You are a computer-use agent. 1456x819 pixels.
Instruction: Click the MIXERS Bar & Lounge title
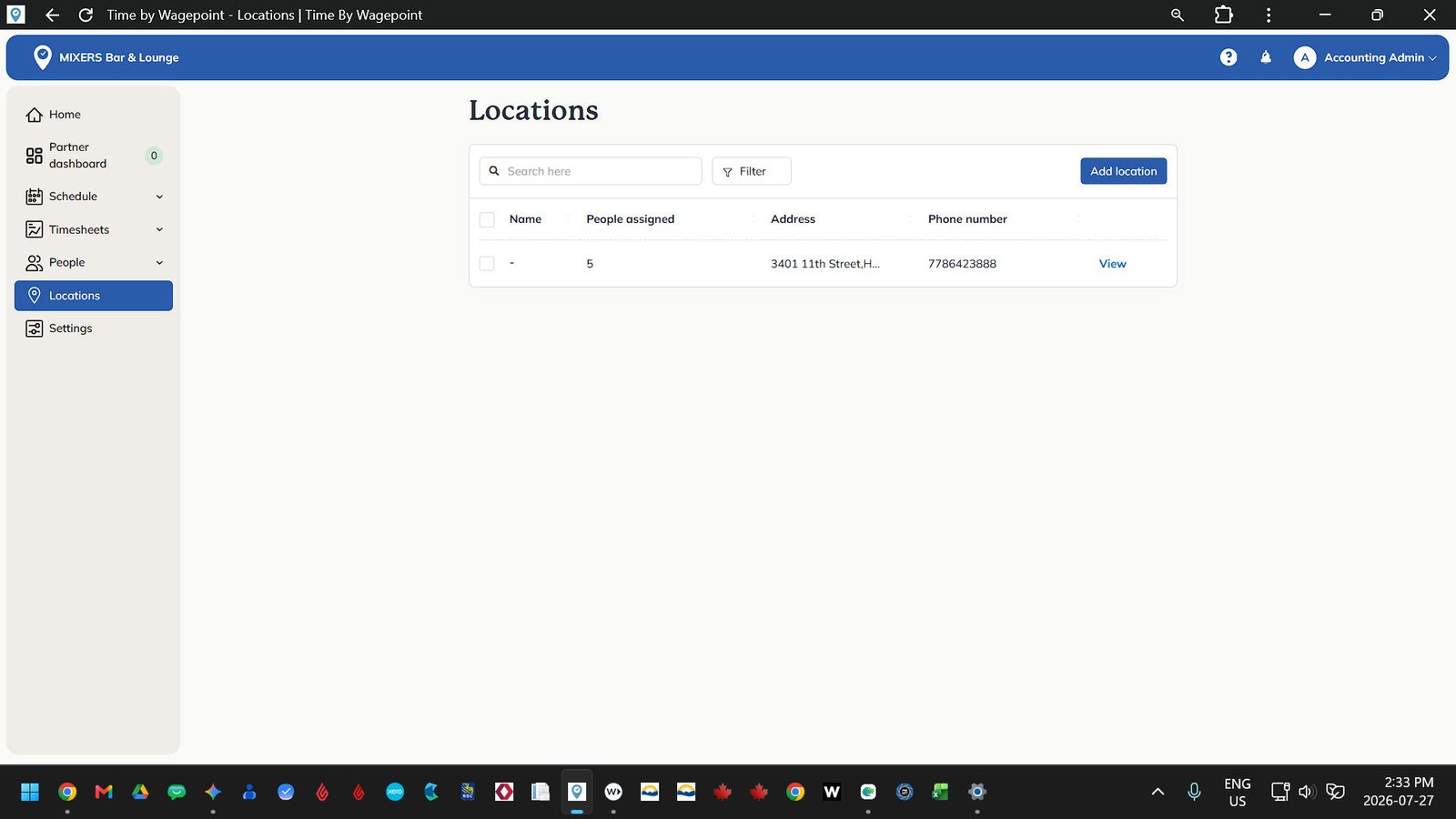pyautogui.click(x=119, y=57)
